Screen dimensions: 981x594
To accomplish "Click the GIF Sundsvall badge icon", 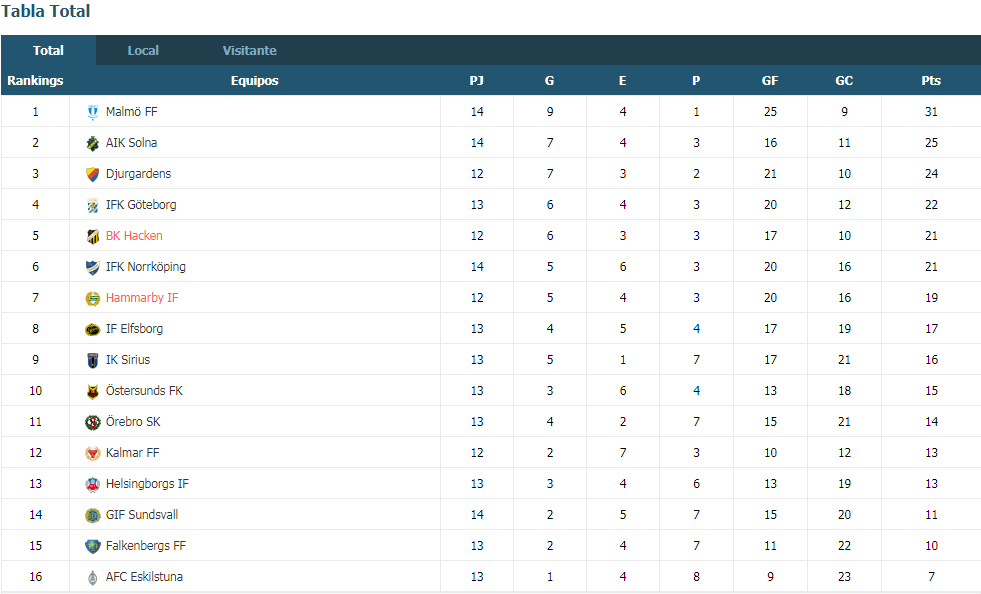I will coord(93,515).
